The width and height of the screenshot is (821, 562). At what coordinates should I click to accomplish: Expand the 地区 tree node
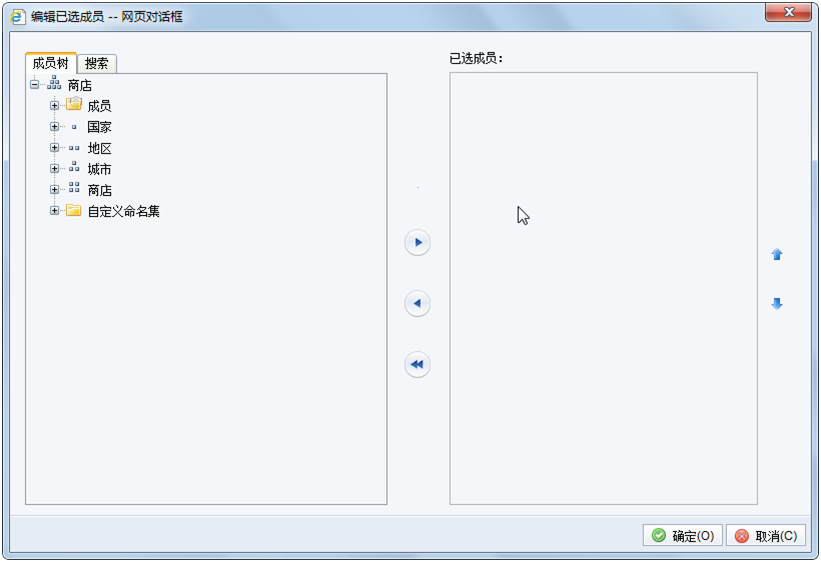coord(54,148)
